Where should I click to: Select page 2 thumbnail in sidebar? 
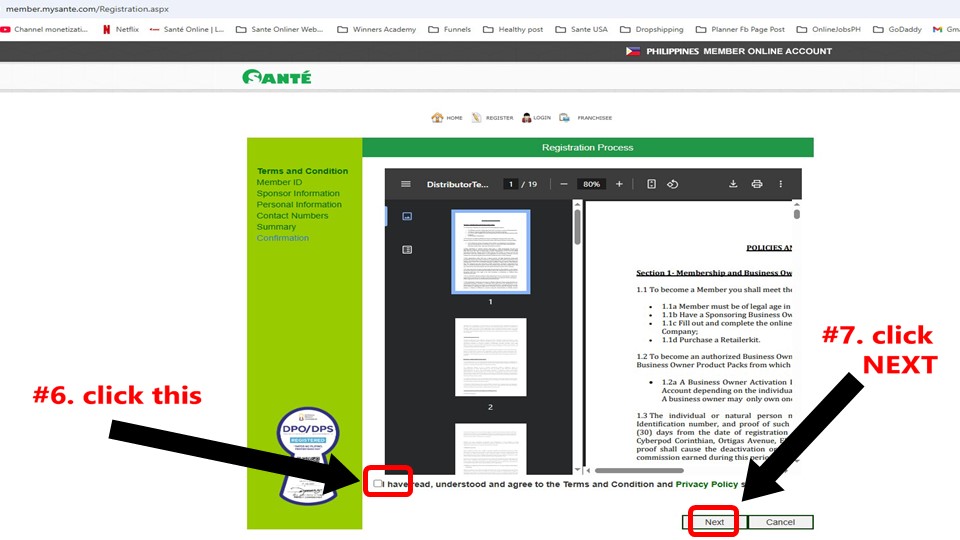[490, 357]
